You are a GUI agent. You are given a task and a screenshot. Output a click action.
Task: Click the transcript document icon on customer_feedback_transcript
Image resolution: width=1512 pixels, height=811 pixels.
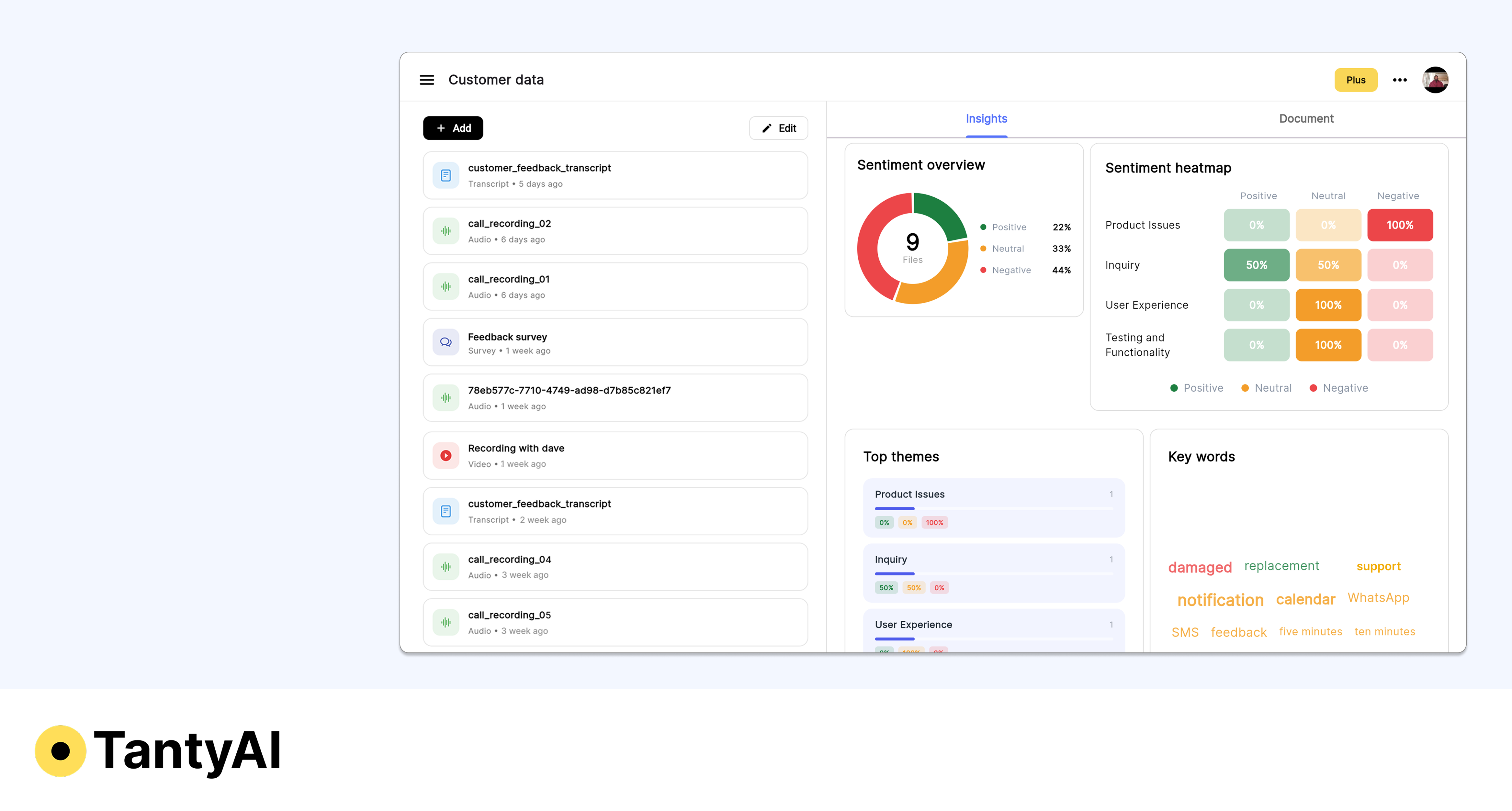[x=446, y=175]
